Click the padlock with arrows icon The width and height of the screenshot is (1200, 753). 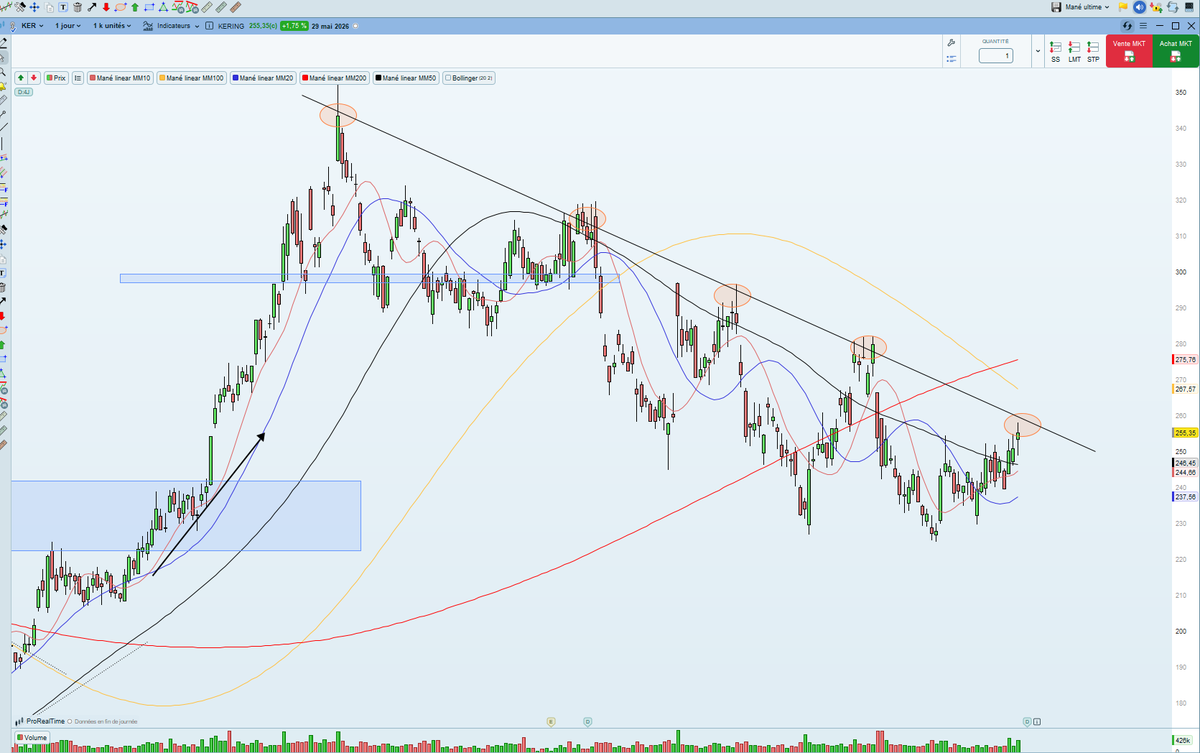click(1156, 8)
